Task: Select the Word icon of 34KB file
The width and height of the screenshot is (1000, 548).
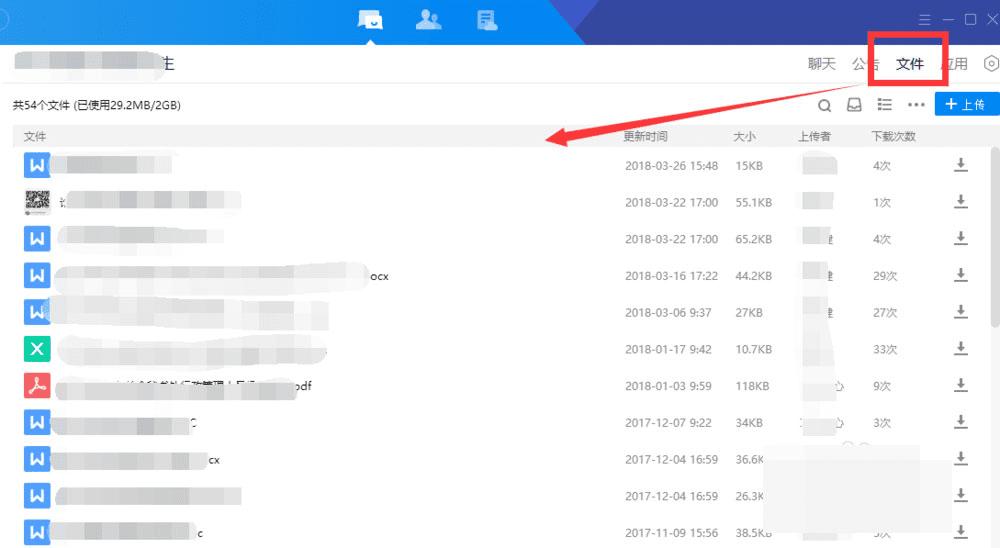Action: click(37, 422)
